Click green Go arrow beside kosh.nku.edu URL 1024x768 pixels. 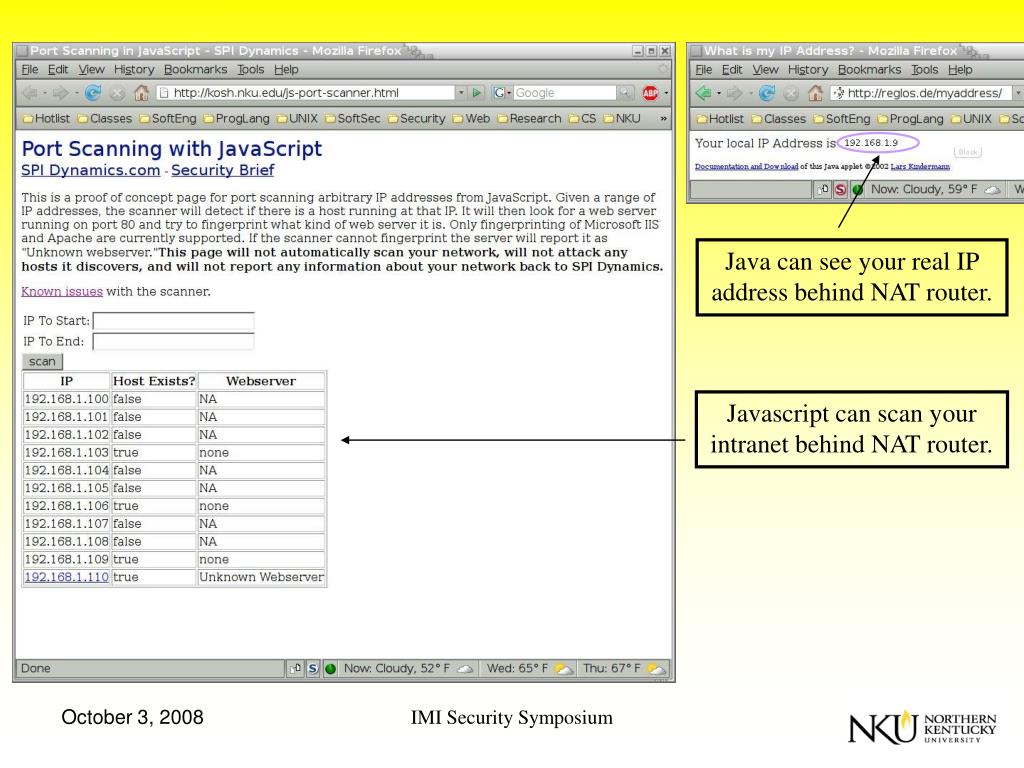click(x=477, y=93)
